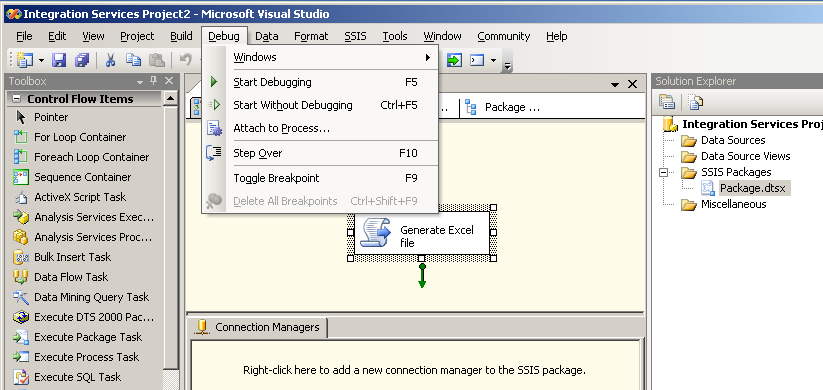Click the Save icon in toolbar
Viewport: 823px width, 390px height.
tap(59, 60)
